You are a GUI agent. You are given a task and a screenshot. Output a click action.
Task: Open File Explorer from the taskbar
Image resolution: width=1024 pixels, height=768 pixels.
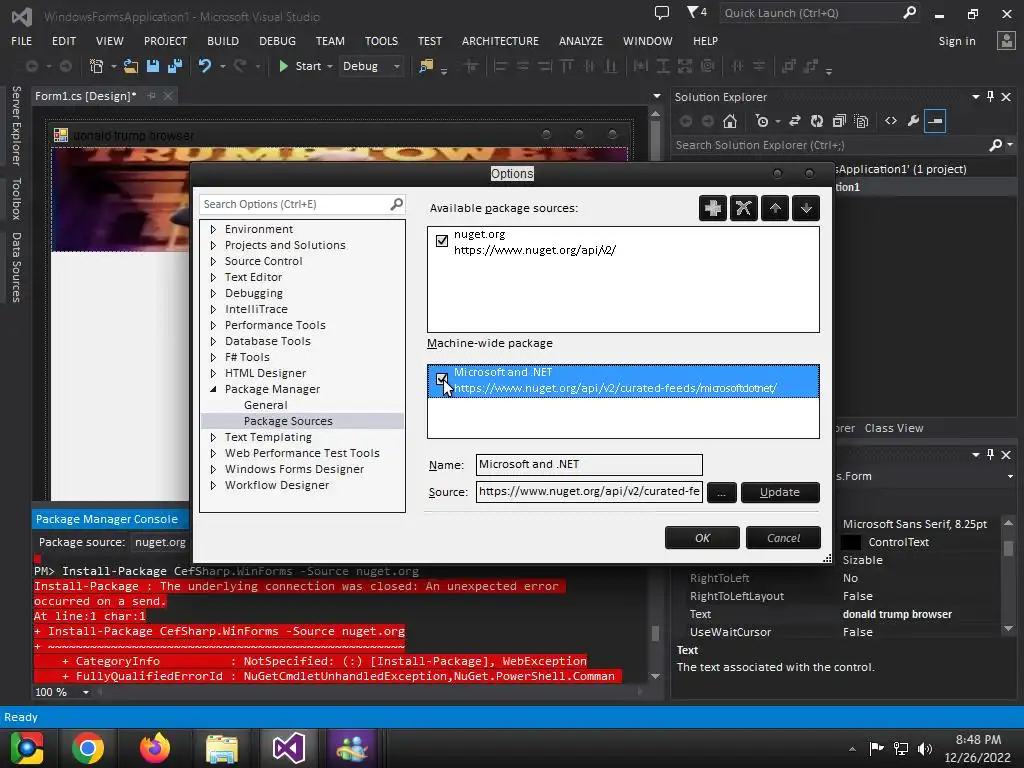click(222, 748)
